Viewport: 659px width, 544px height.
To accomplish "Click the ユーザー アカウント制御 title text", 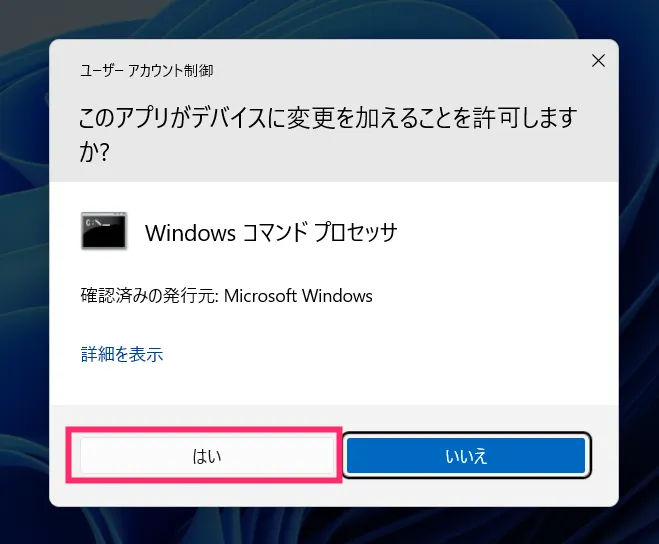I will (147, 70).
